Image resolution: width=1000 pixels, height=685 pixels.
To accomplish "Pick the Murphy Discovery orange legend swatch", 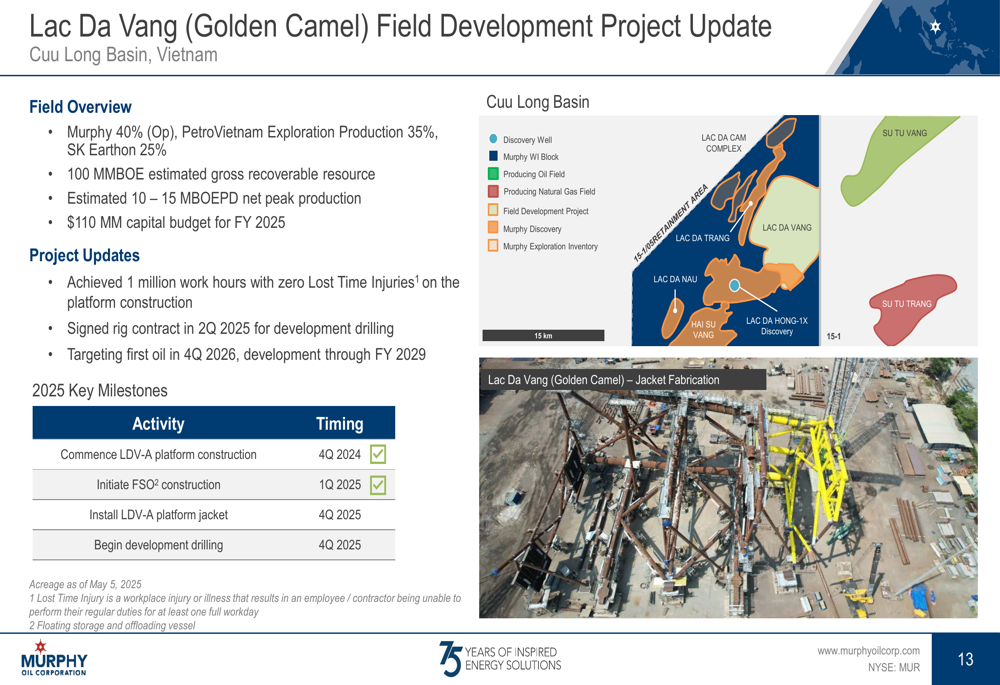I will coord(493,228).
